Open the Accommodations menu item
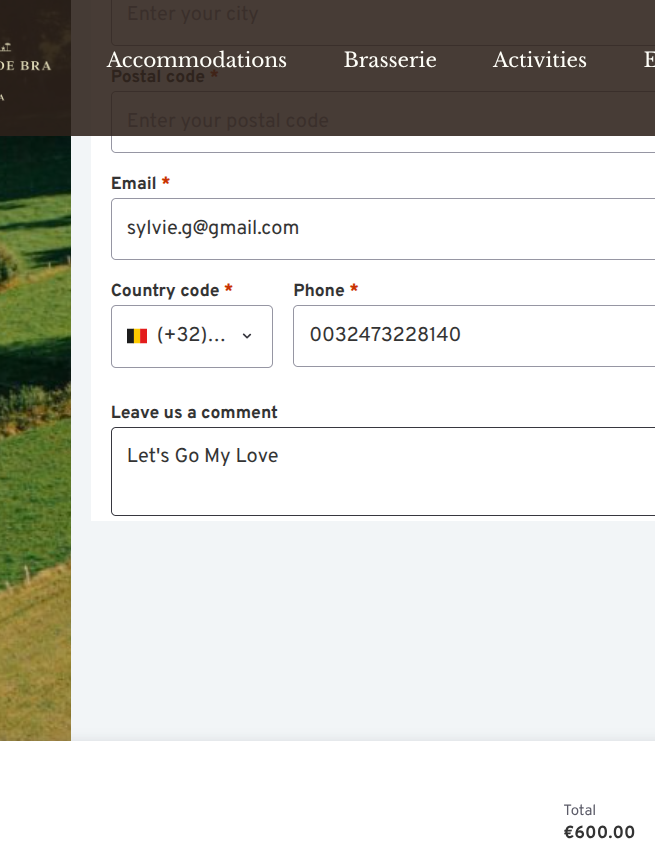The height and width of the screenshot is (853, 655). 196,60
